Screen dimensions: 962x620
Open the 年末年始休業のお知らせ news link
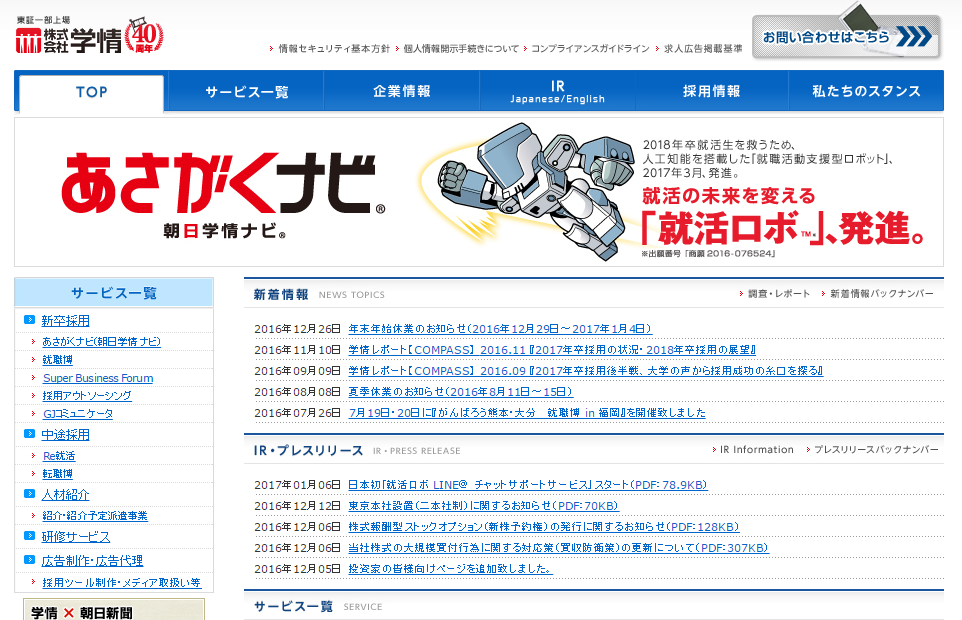point(500,329)
